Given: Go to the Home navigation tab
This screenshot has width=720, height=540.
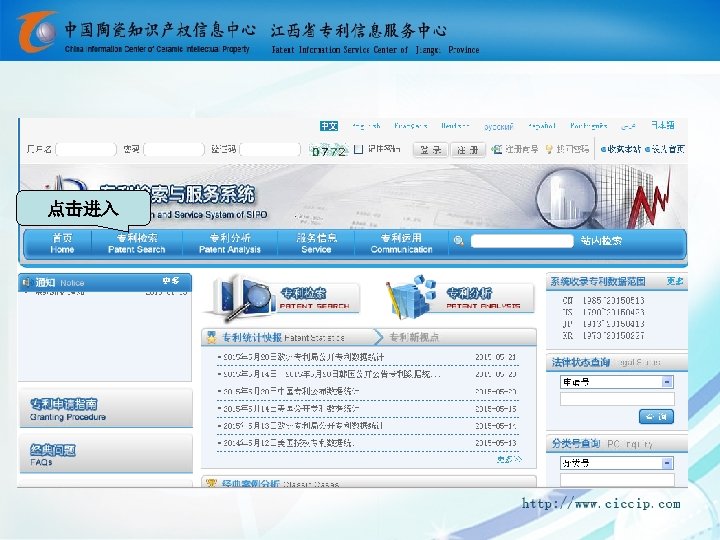Looking at the screenshot, I should [62, 243].
